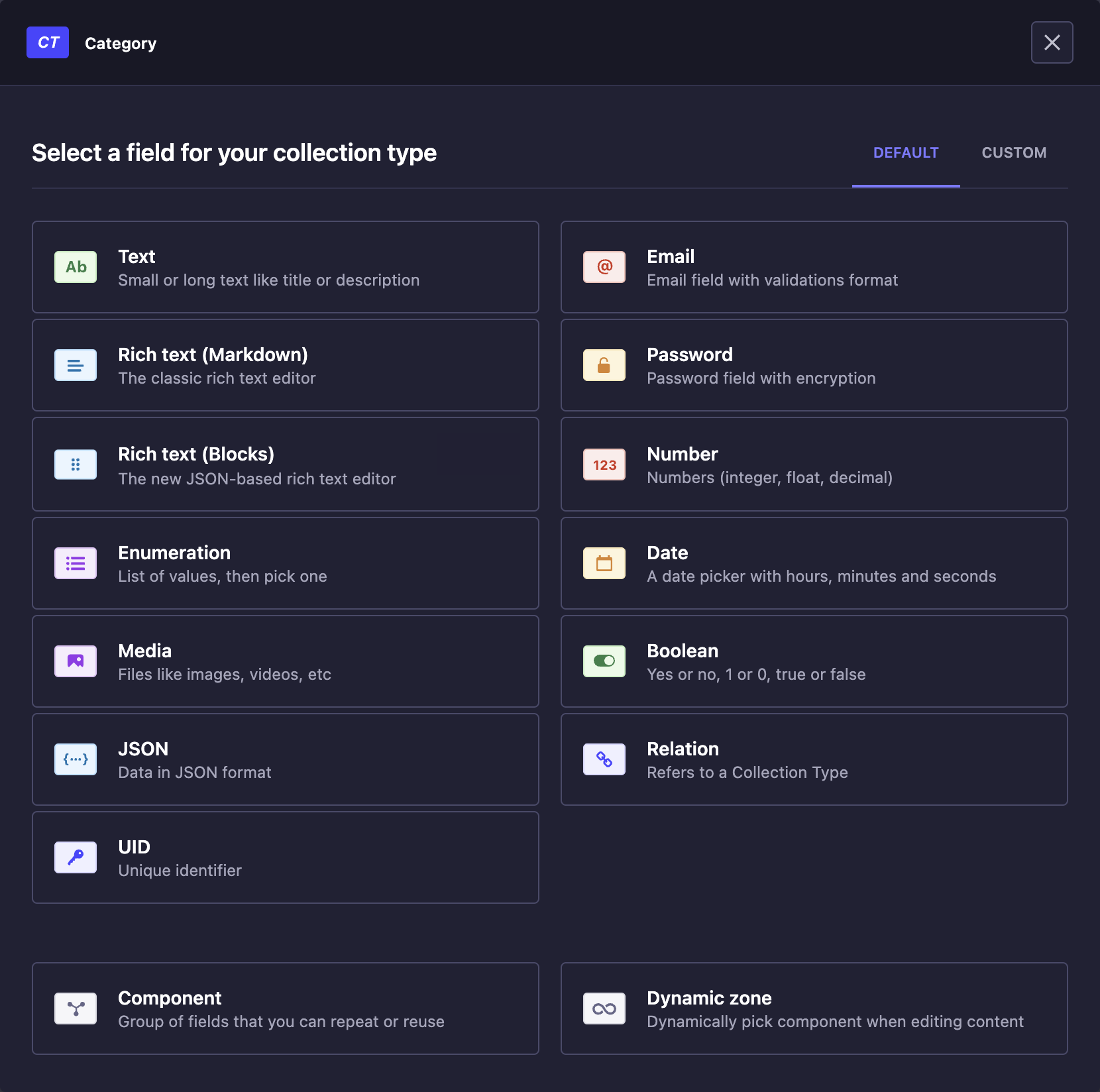Select the Component field option

(x=285, y=1009)
